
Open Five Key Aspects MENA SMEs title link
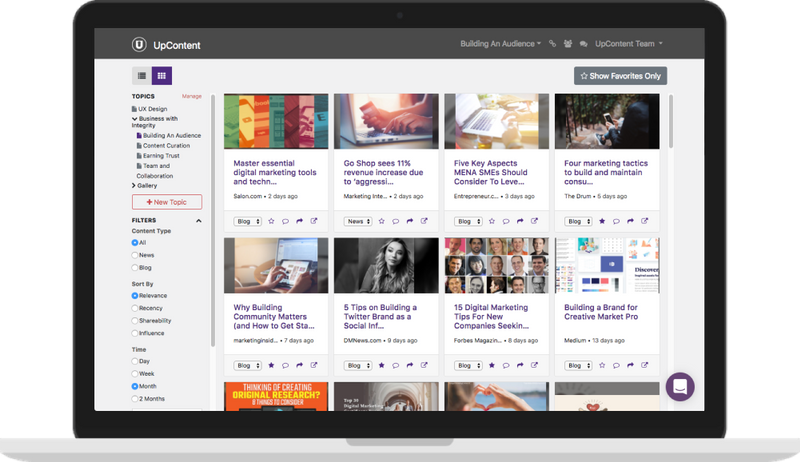click(x=491, y=172)
